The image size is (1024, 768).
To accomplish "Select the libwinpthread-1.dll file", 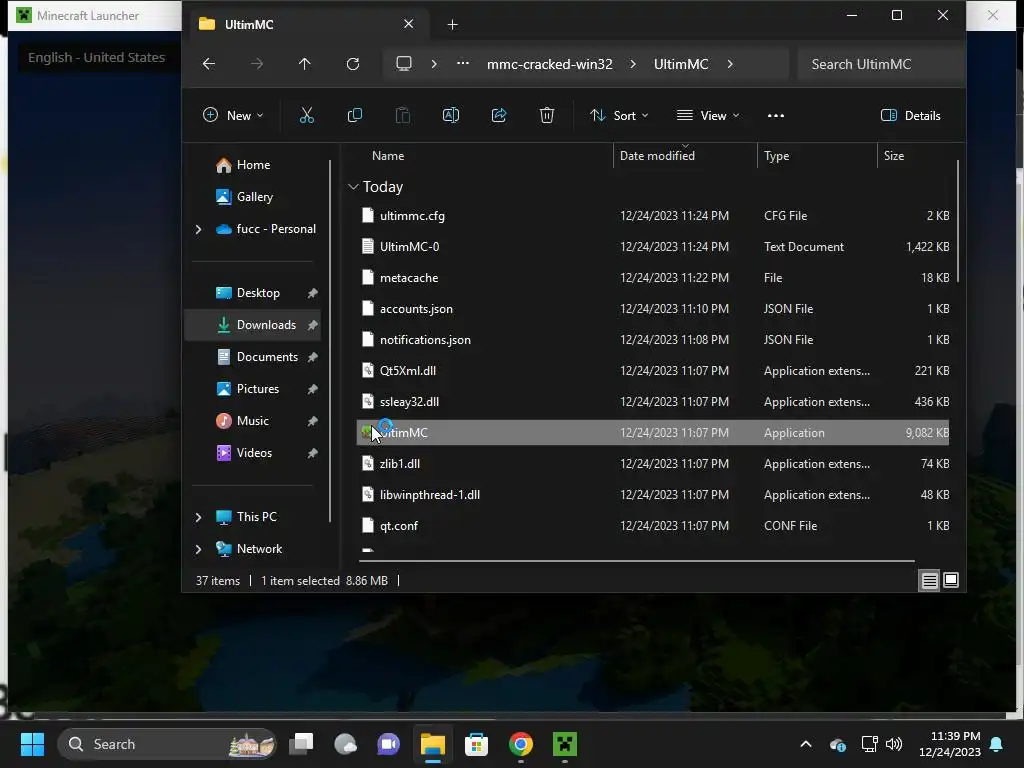I will (x=653, y=495).
